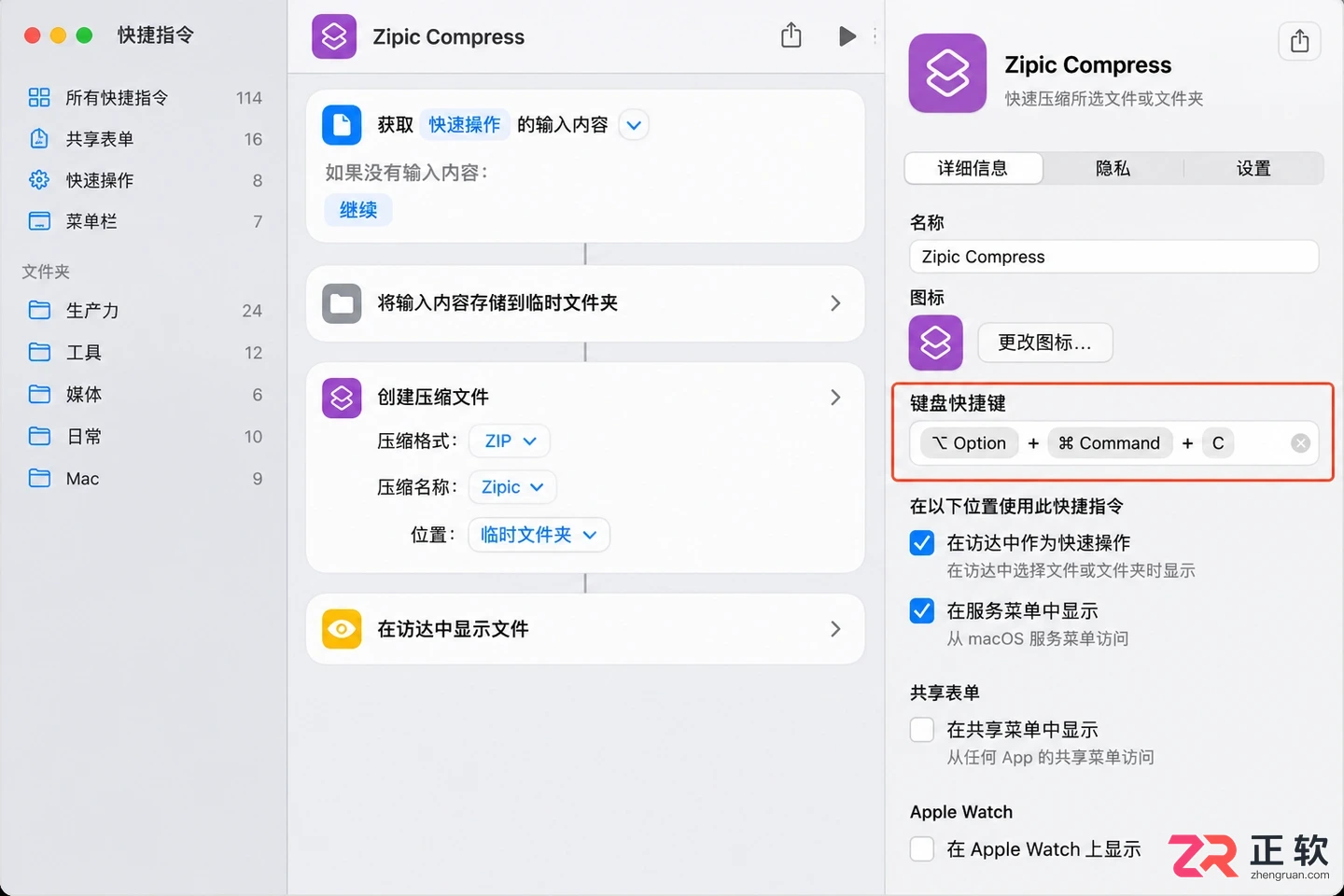The image size is (1344, 896).
Task: Expand 在访达中显示文件 action chevron
Action: click(835, 629)
